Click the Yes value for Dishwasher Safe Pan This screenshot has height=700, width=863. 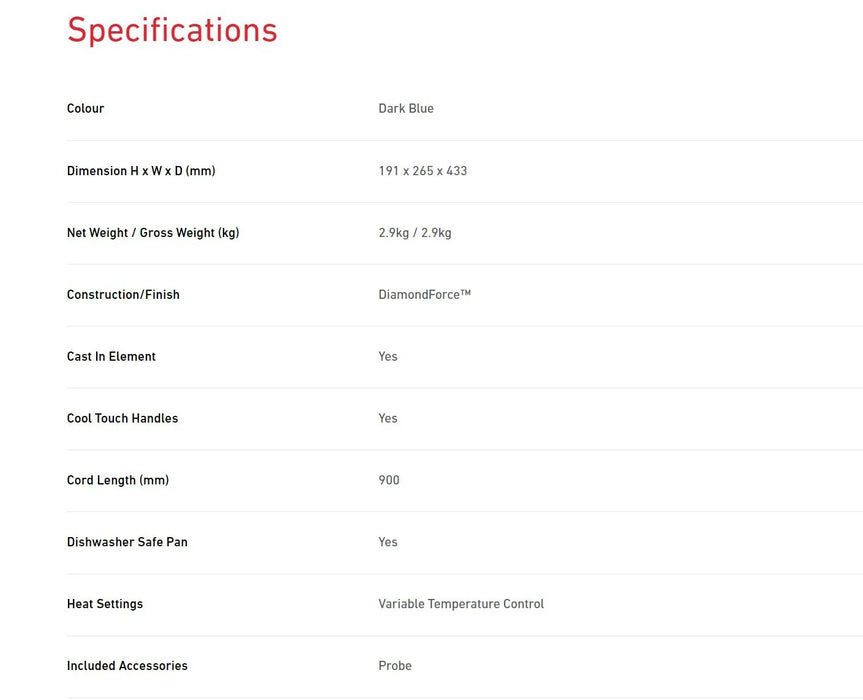(388, 543)
